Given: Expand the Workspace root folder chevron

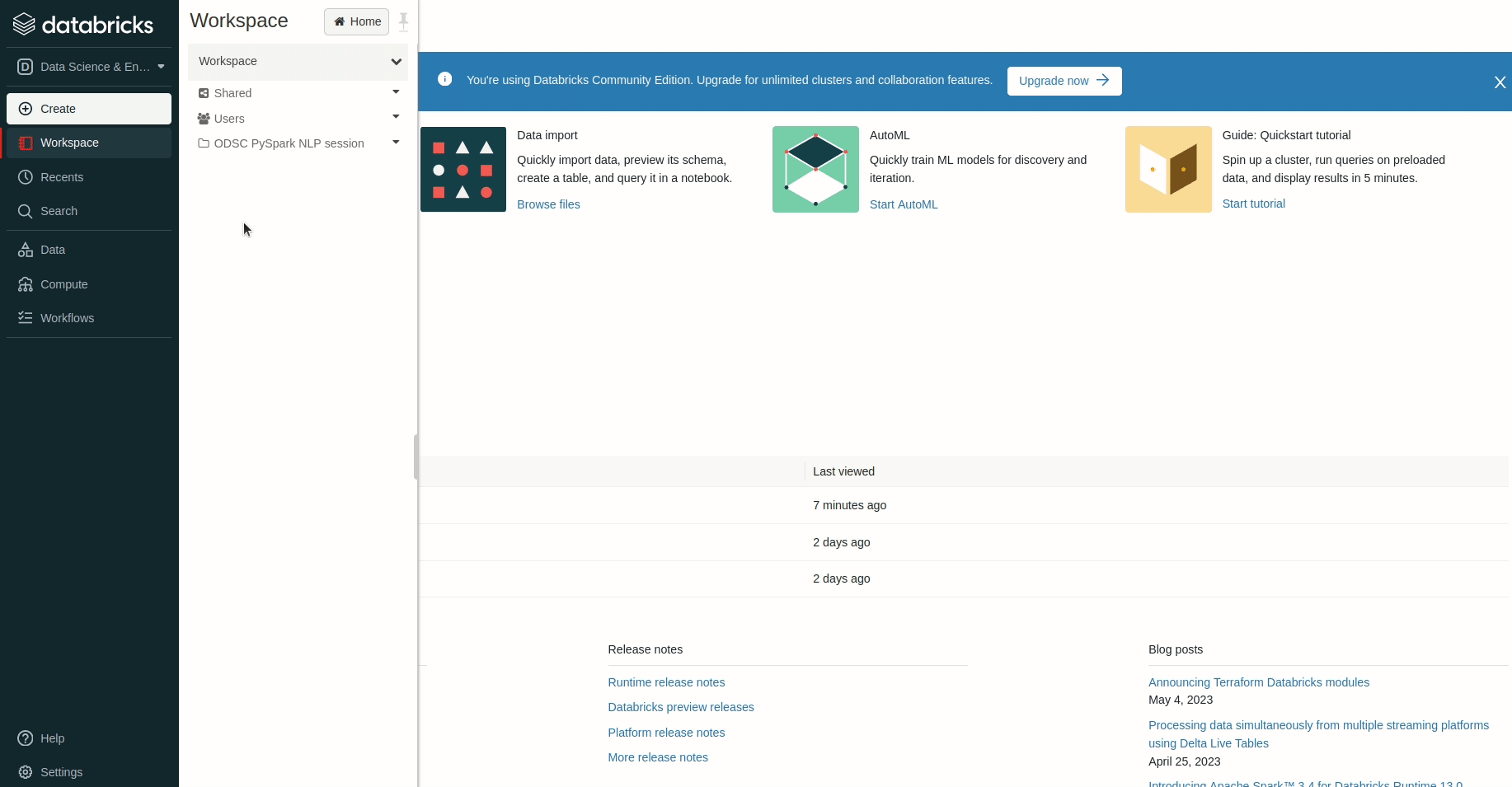Looking at the screenshot, I should (x=396, y=62).
